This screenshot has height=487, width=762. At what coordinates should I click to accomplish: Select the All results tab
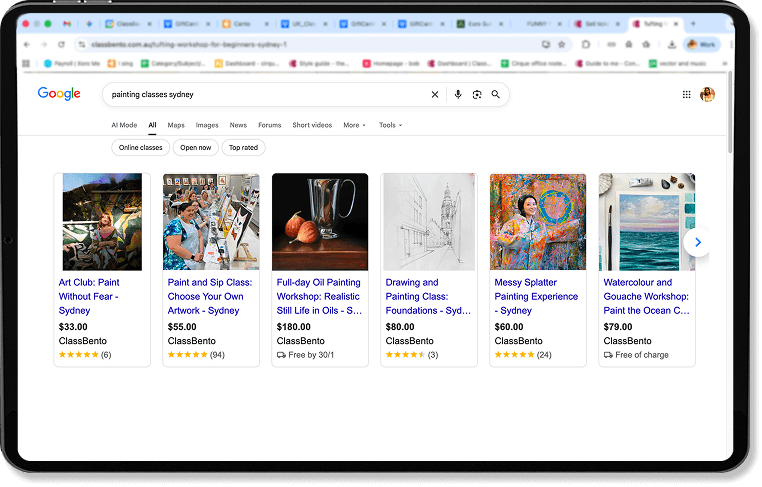(x=152, y=125)
